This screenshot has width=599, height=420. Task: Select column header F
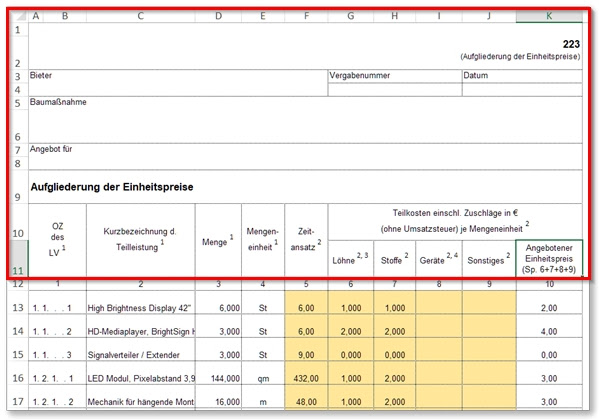(306, 16)
